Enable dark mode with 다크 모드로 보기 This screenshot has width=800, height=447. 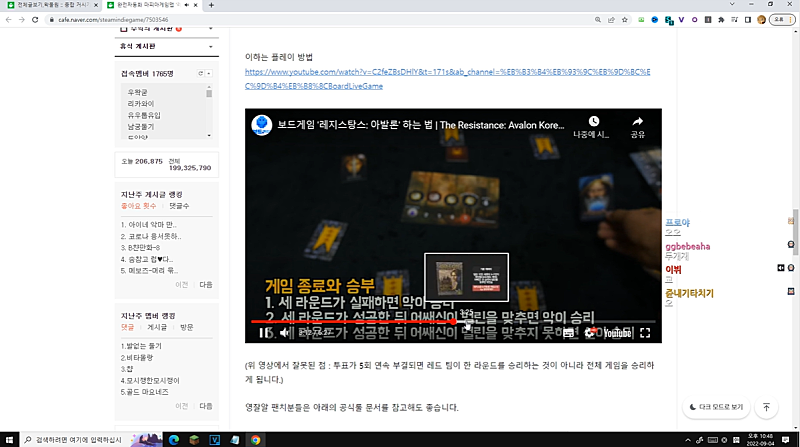[x=716, y=407]
